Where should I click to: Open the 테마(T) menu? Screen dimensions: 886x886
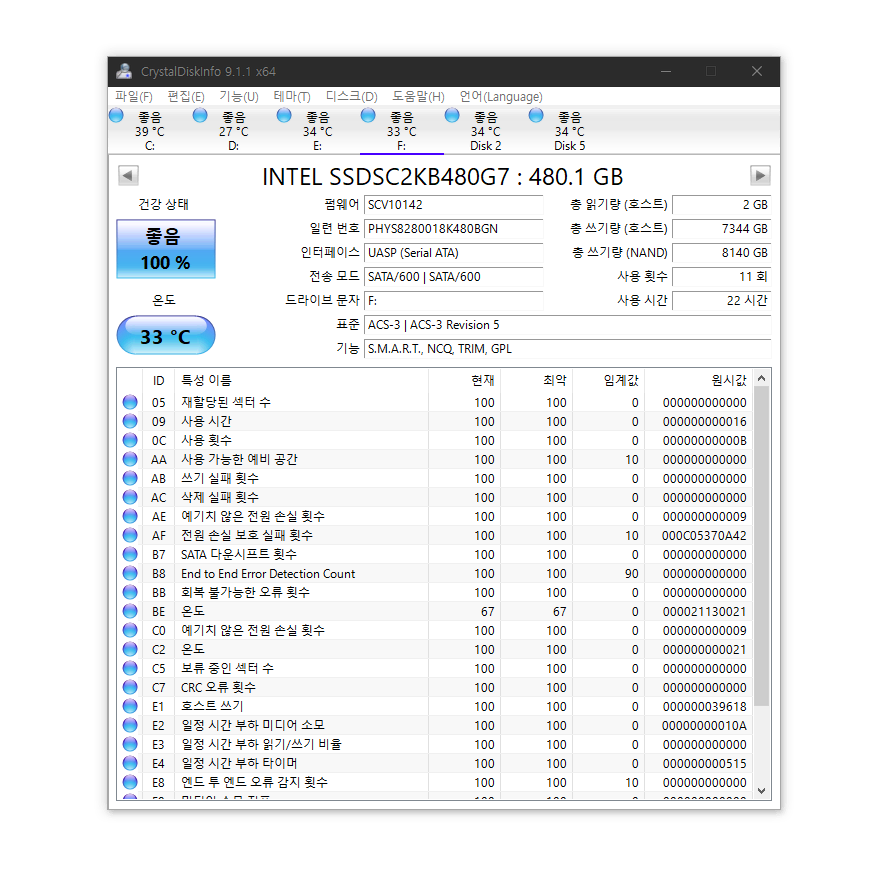coord(292,97)
